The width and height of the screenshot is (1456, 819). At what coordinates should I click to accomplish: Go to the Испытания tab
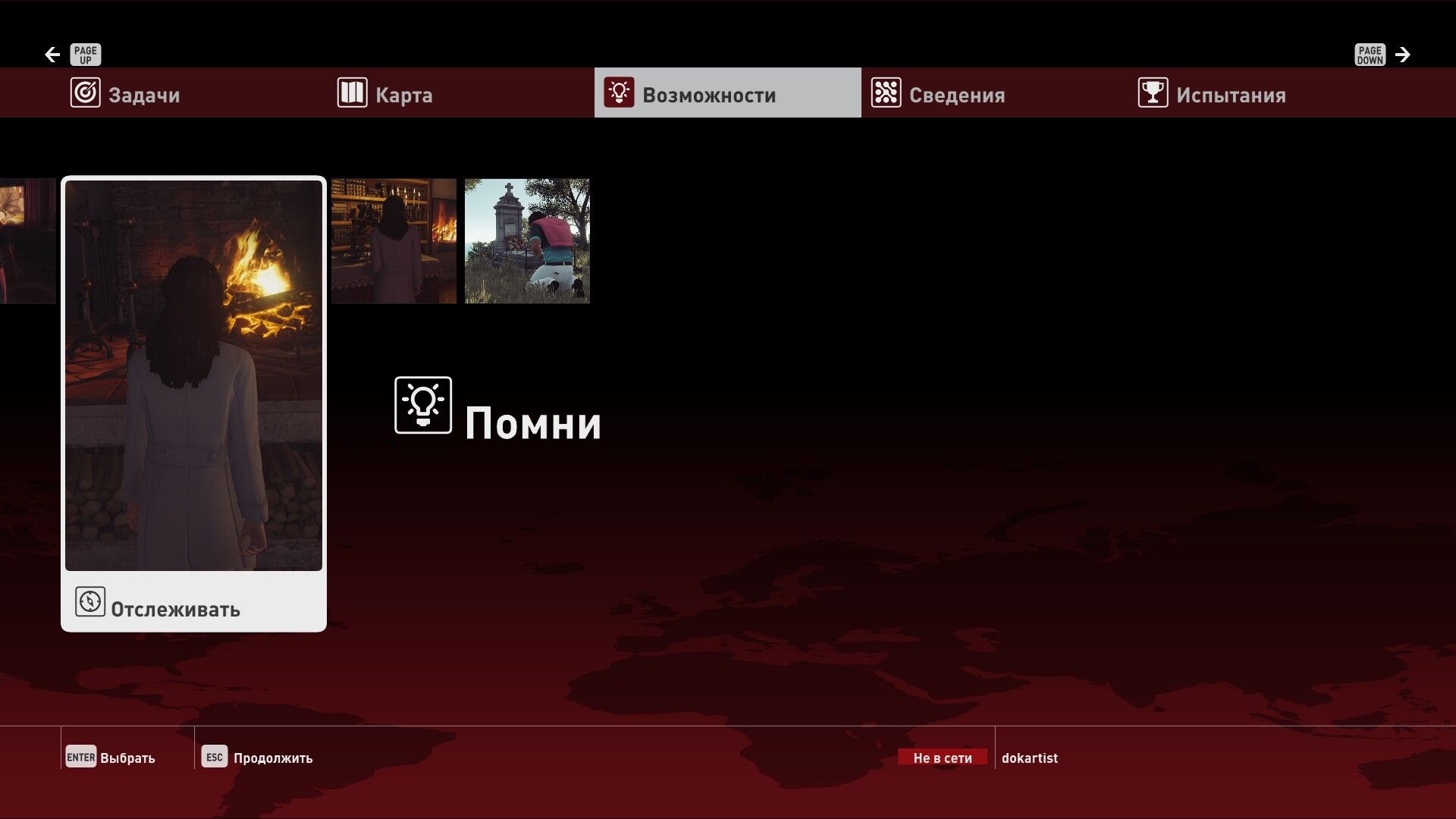(x=1230, y=95)
